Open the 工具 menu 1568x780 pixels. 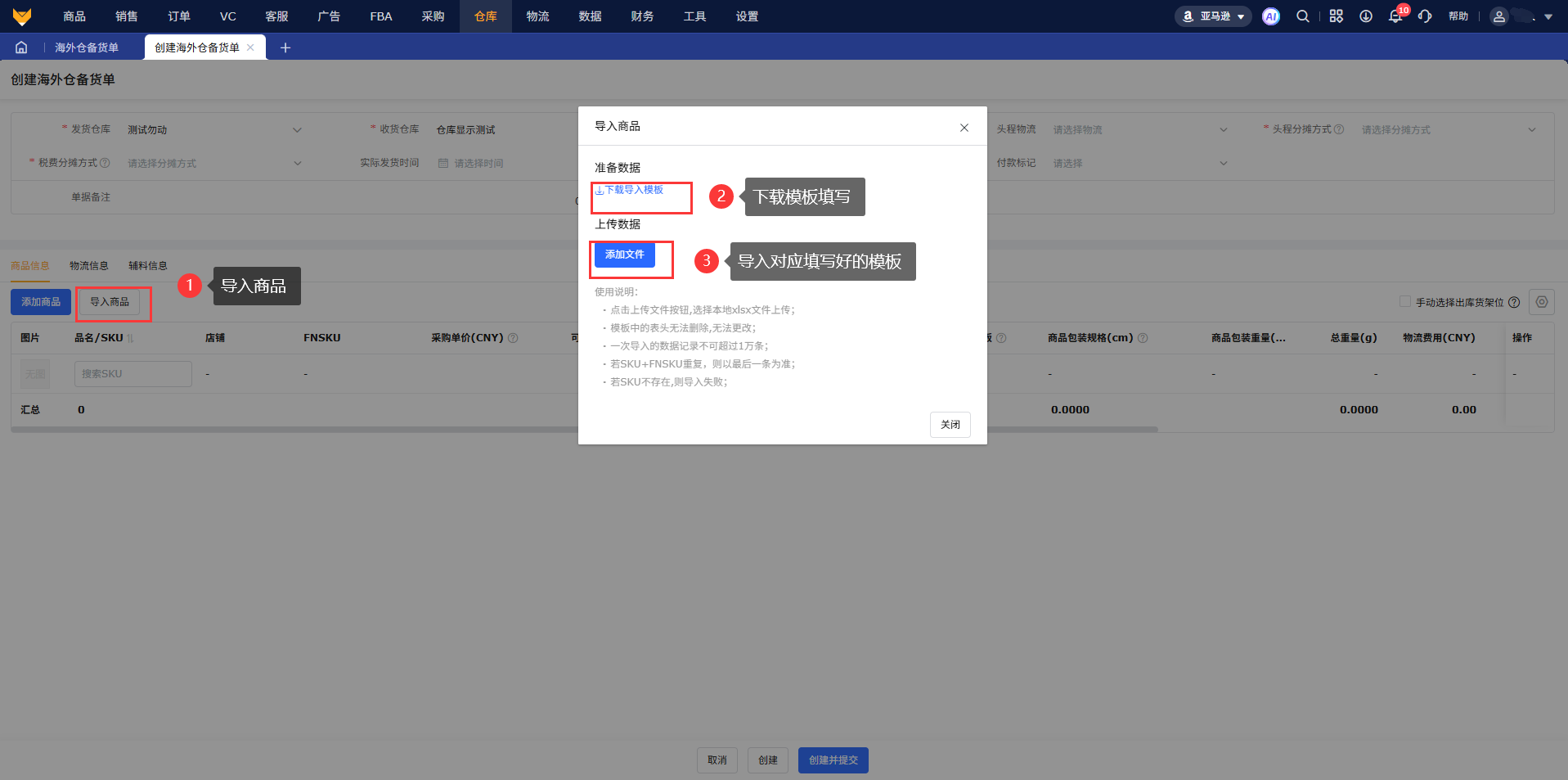(x=695, y=16)
